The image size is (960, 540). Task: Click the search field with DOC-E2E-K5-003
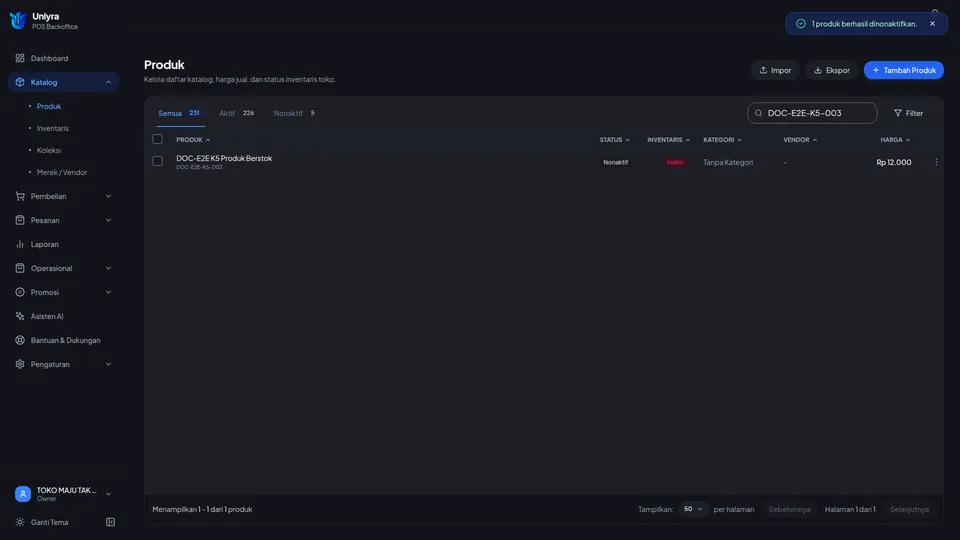pyautogui.click(x=812, y=113)
